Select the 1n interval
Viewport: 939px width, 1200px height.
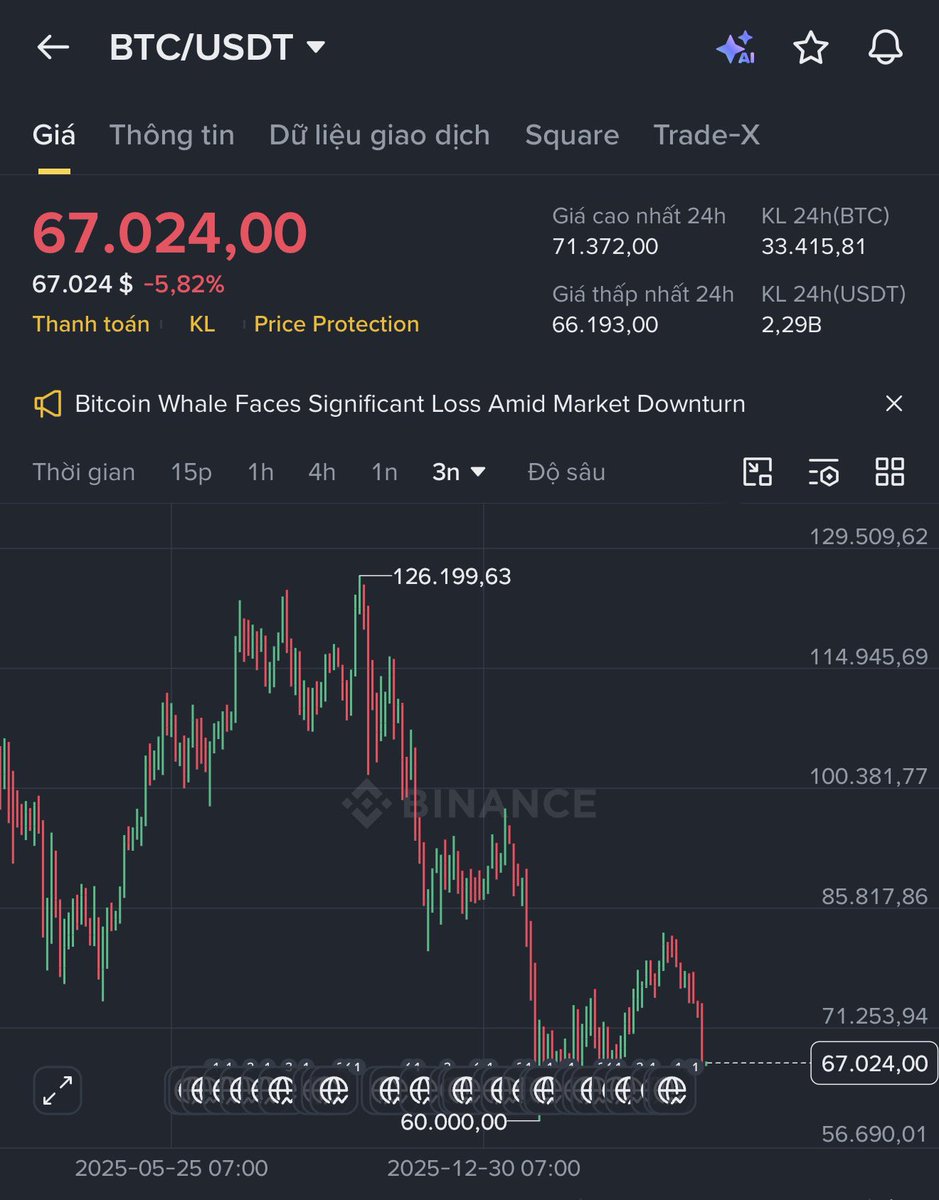[x=385, y=472]
